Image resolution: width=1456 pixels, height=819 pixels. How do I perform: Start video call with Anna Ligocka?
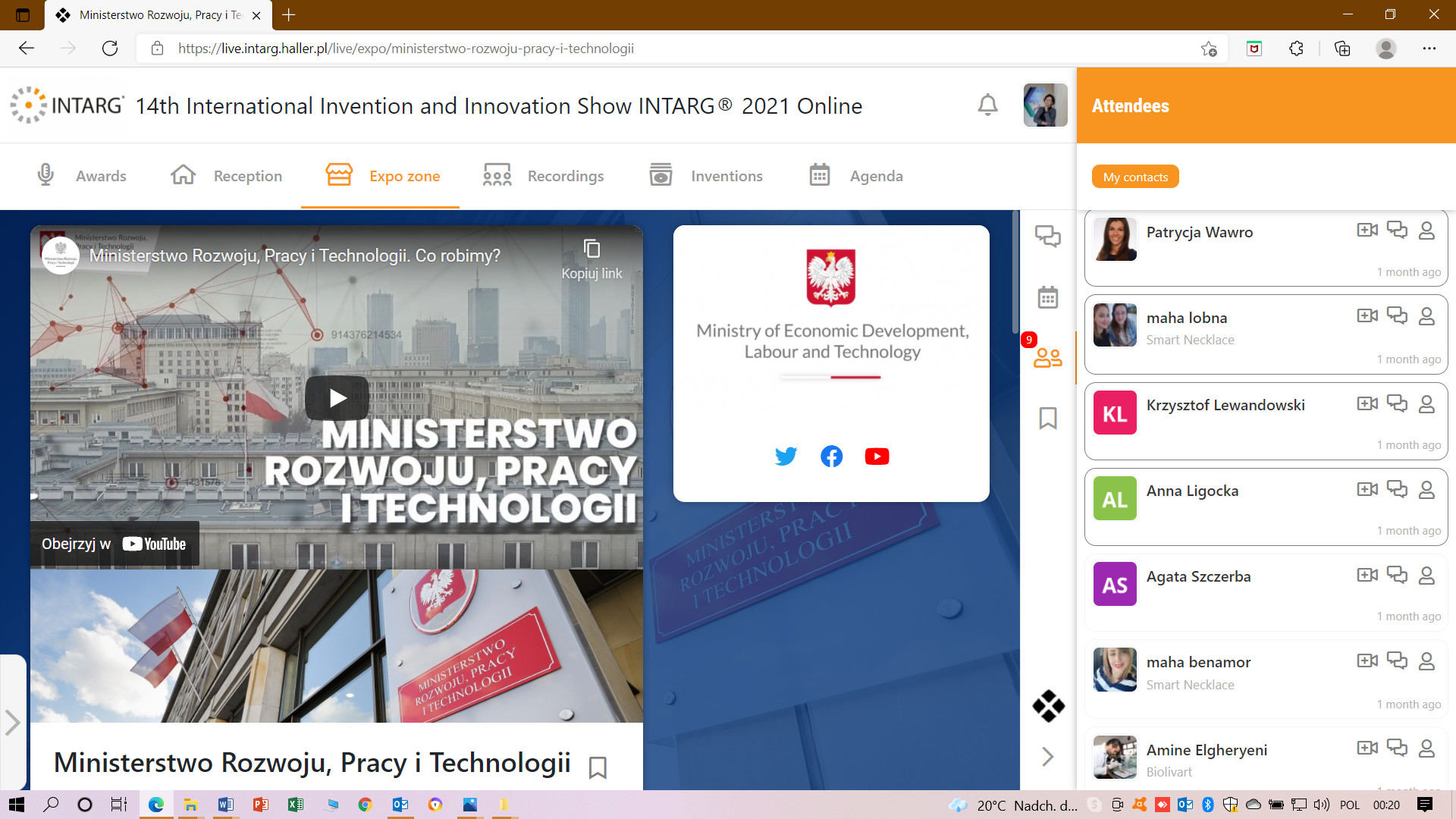pyautogui.click(x=1367, y=489)
